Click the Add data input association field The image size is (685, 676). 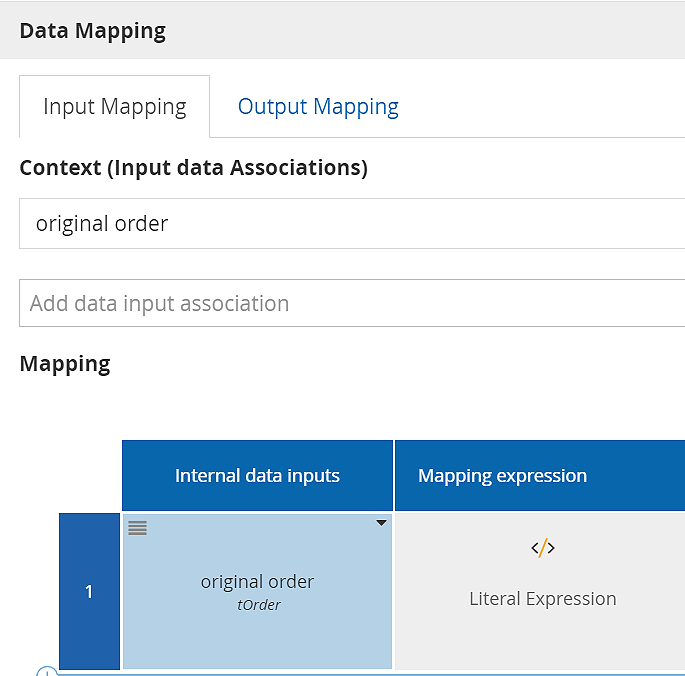tap(350, 303)
